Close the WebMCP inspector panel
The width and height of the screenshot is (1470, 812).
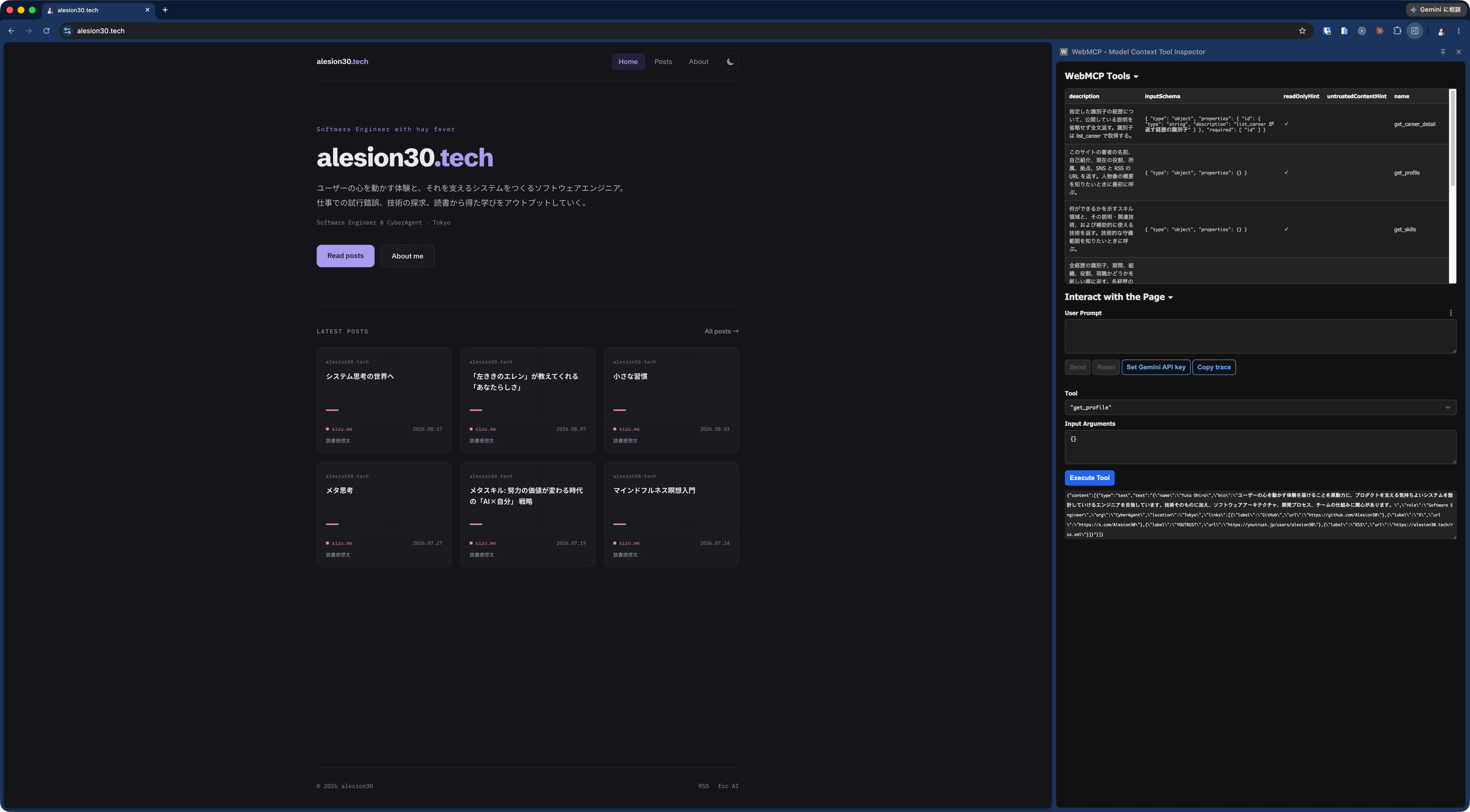point(1459,52)
